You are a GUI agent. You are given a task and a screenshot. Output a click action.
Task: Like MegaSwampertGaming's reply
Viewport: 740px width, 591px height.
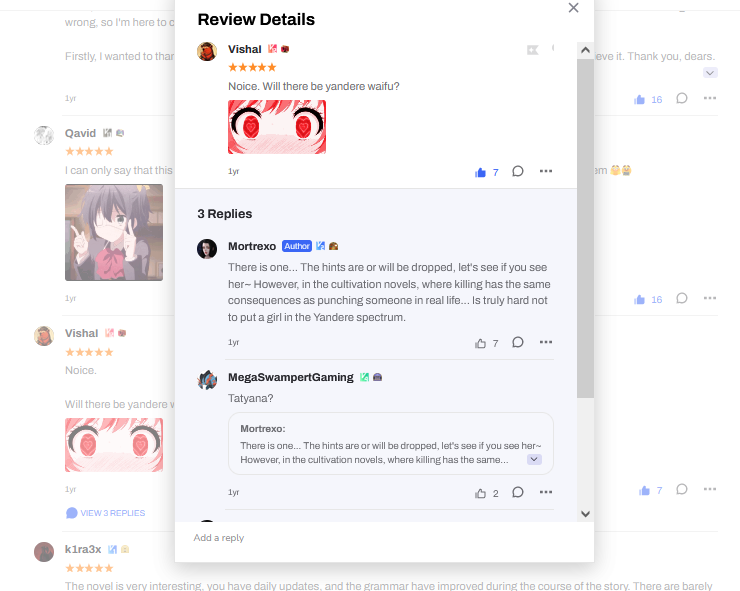coord(480,493)
